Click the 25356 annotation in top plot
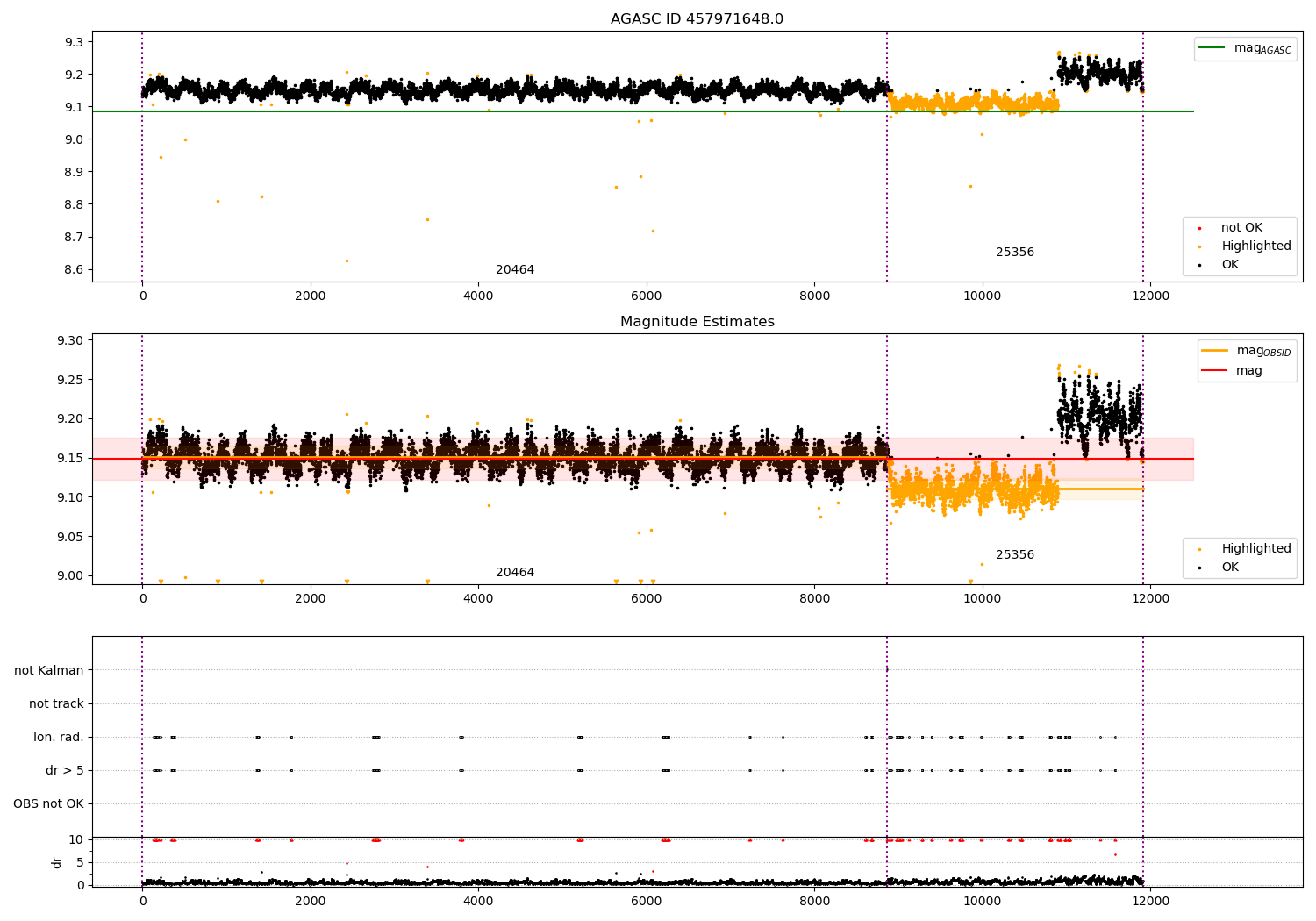The image size is (1316, 921). pyautogui.click(x=1015, y=253)
